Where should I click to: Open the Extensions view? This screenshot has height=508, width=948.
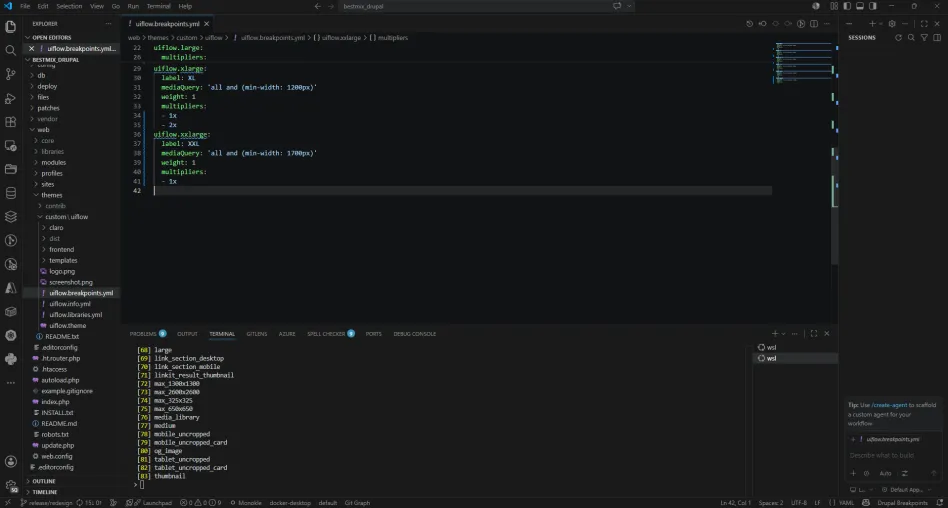10,122
